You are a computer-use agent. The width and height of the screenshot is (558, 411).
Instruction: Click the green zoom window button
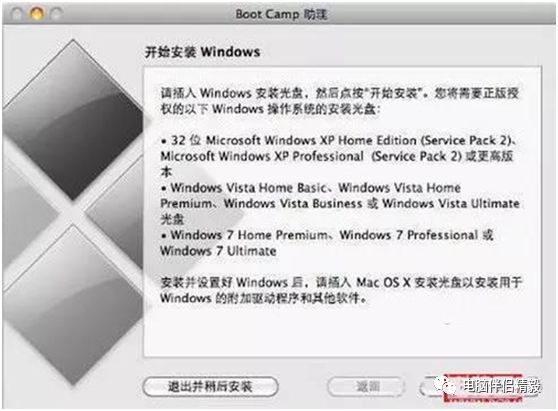[x=56, y=14]
